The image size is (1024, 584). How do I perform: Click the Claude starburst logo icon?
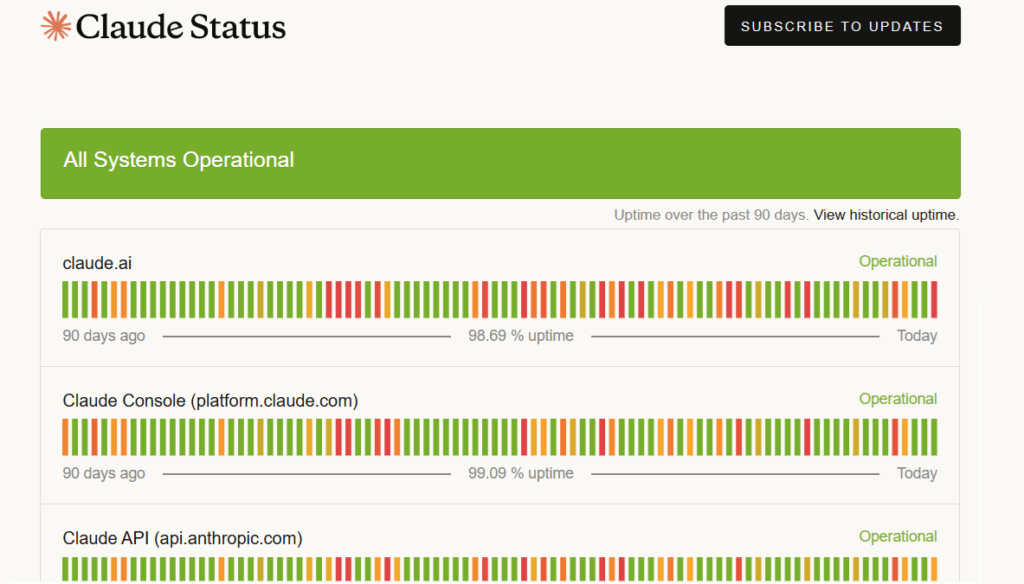[56, 26]
